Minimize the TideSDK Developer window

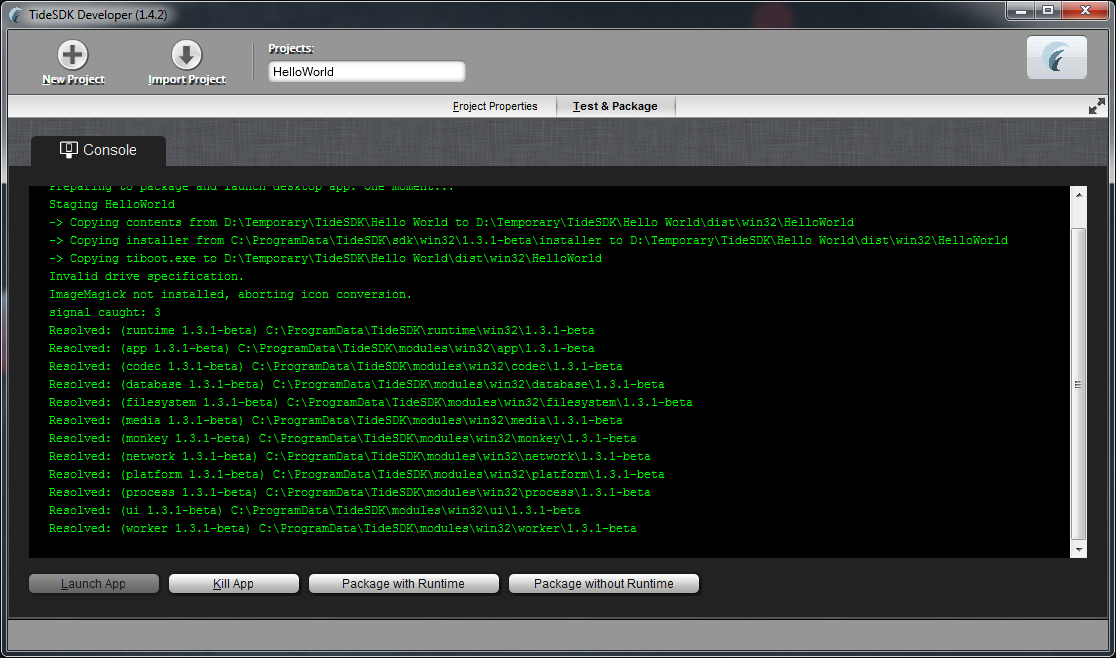point(1021,11)
